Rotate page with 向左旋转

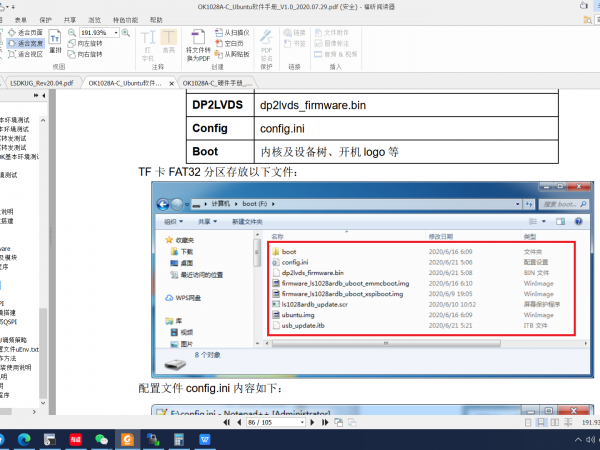[x=95, y=42]
